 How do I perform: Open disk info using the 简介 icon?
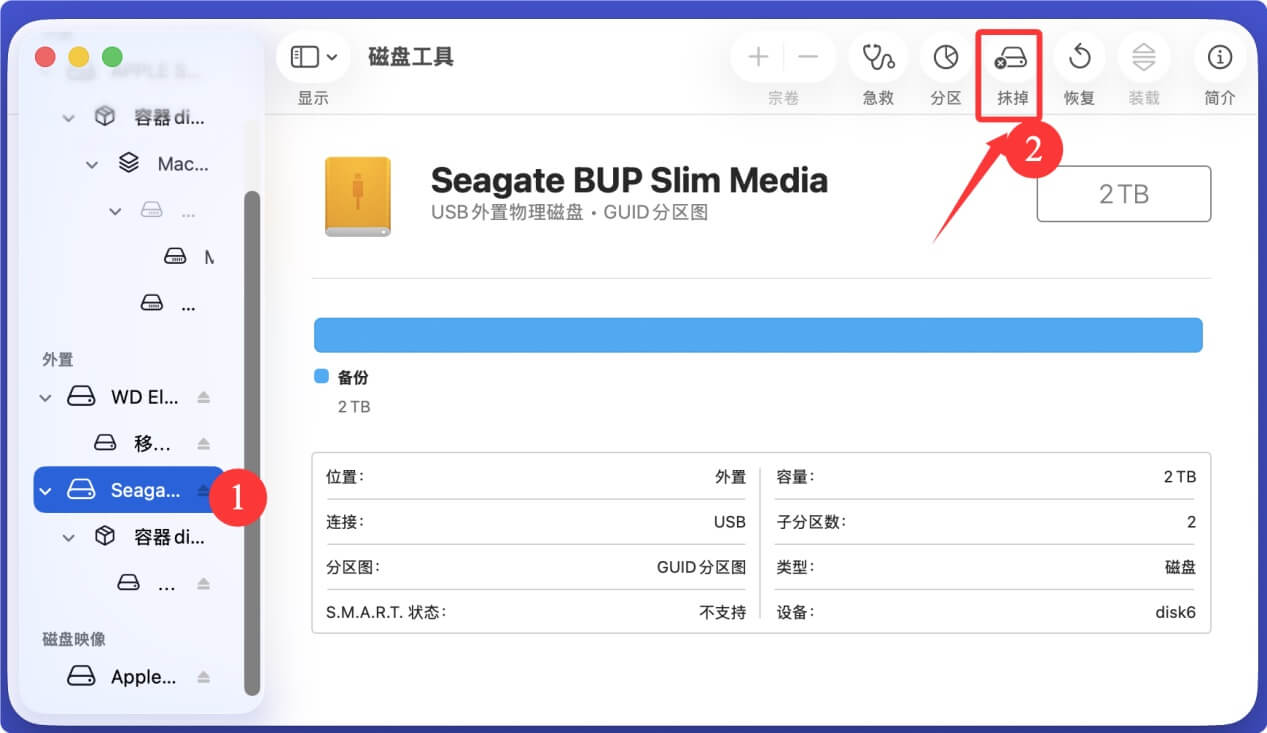click(1219, 57)
